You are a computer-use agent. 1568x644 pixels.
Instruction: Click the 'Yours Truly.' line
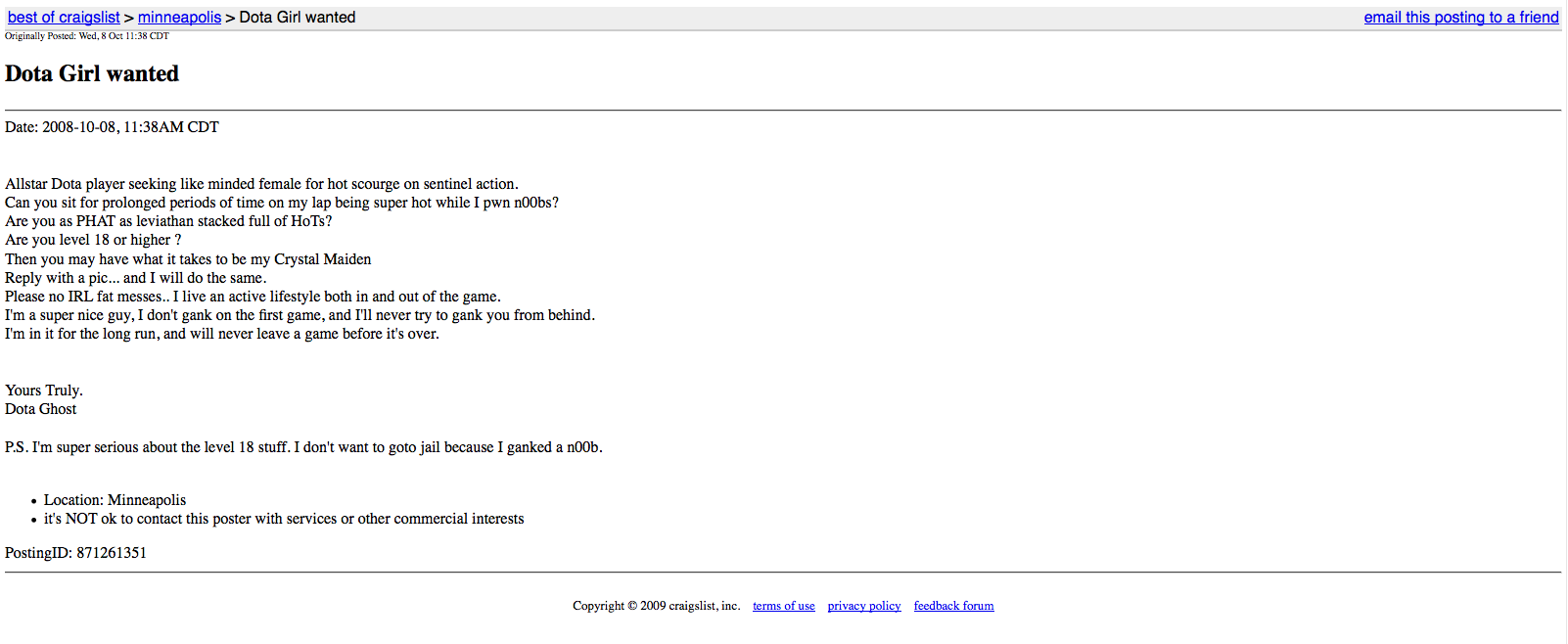(x=44, y=391)
